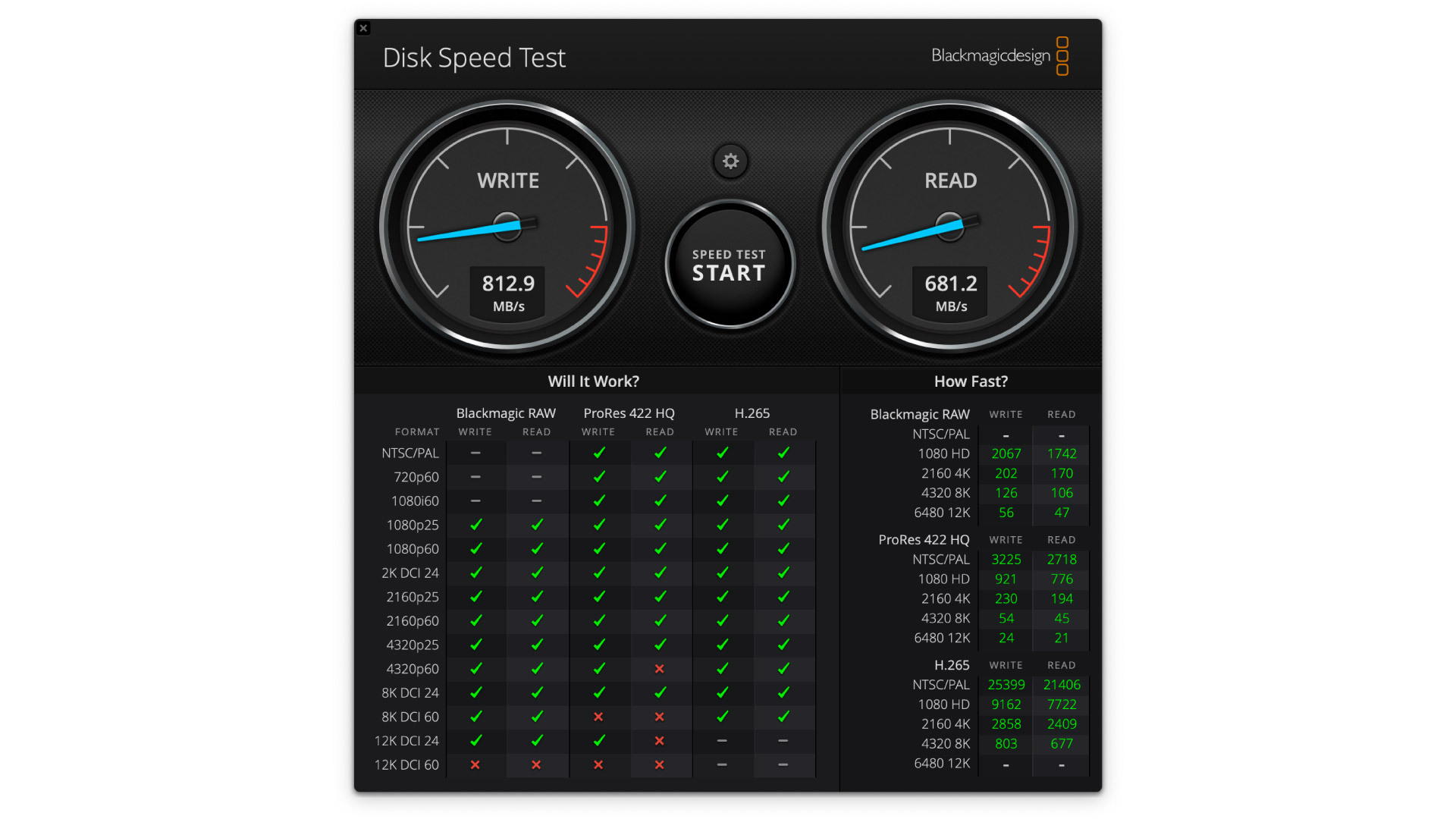This screenshot has width=1456, height=819.
Task: Click the Disk Speed Test title
Action: pos(474,58)
